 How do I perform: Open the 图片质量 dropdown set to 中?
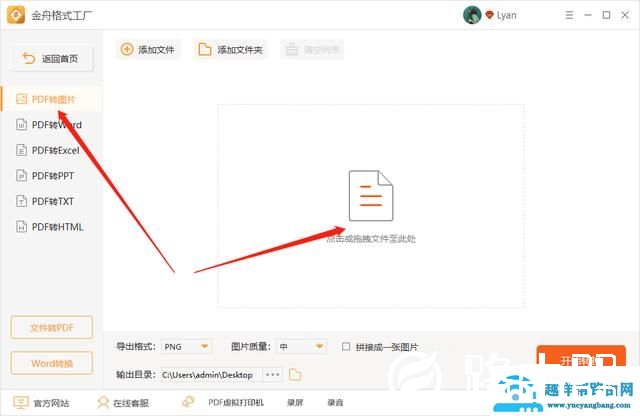301,347
